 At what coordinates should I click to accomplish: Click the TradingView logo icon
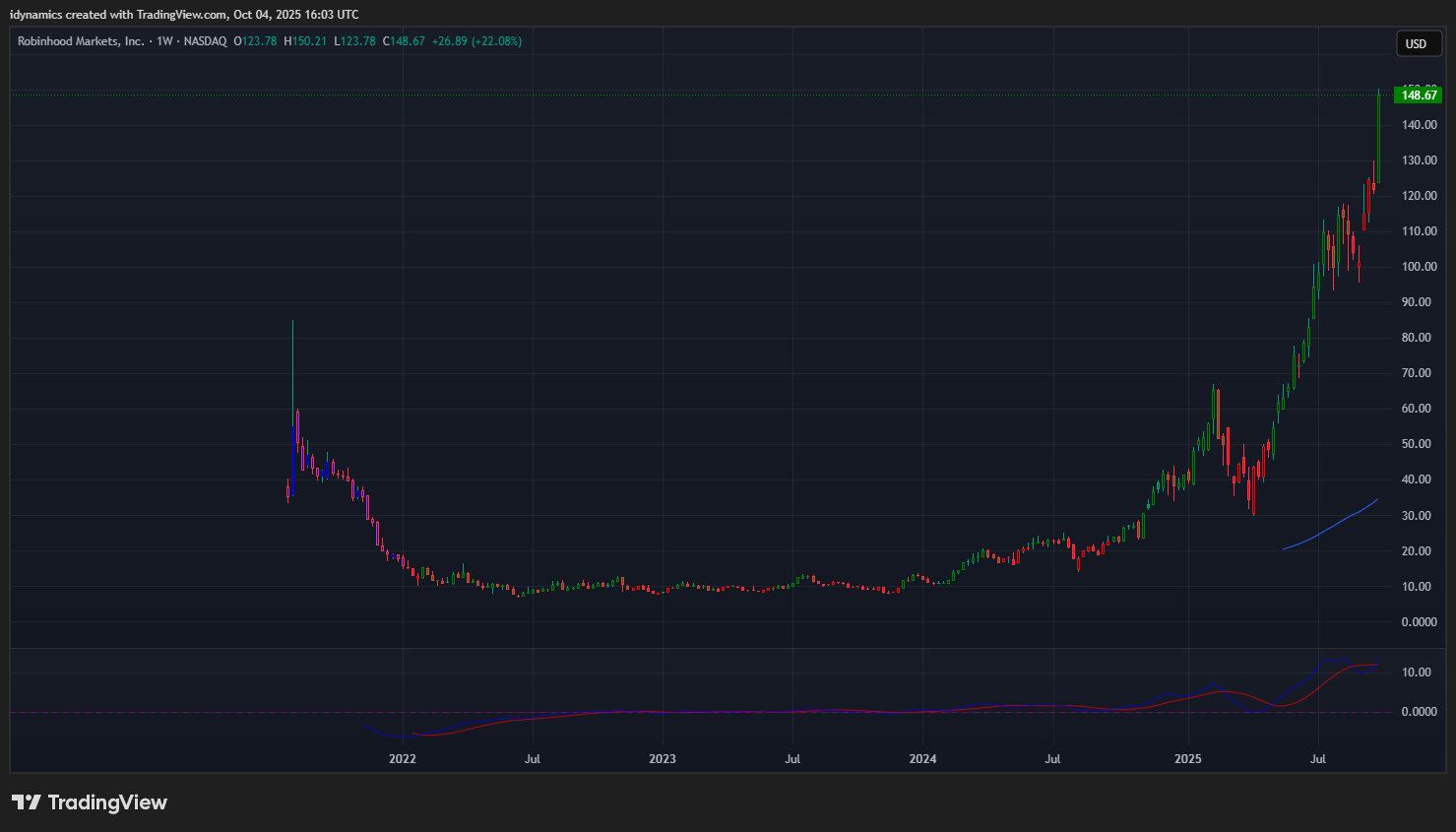point(27,802)
